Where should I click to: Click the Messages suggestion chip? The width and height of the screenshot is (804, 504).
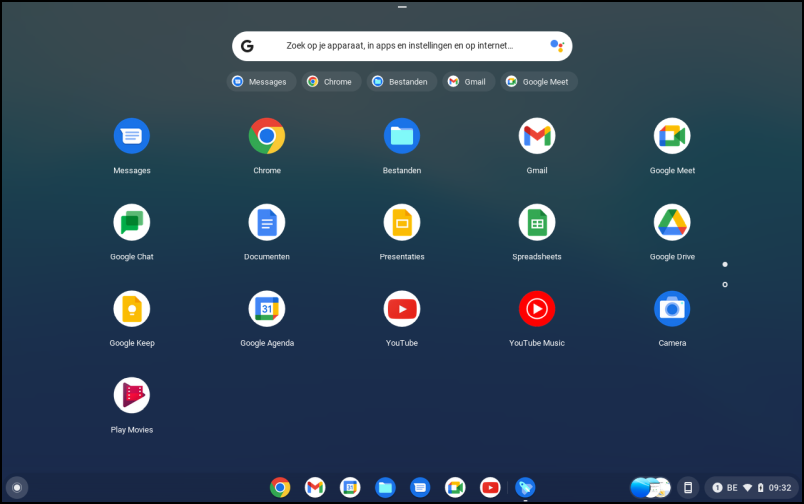261,82
